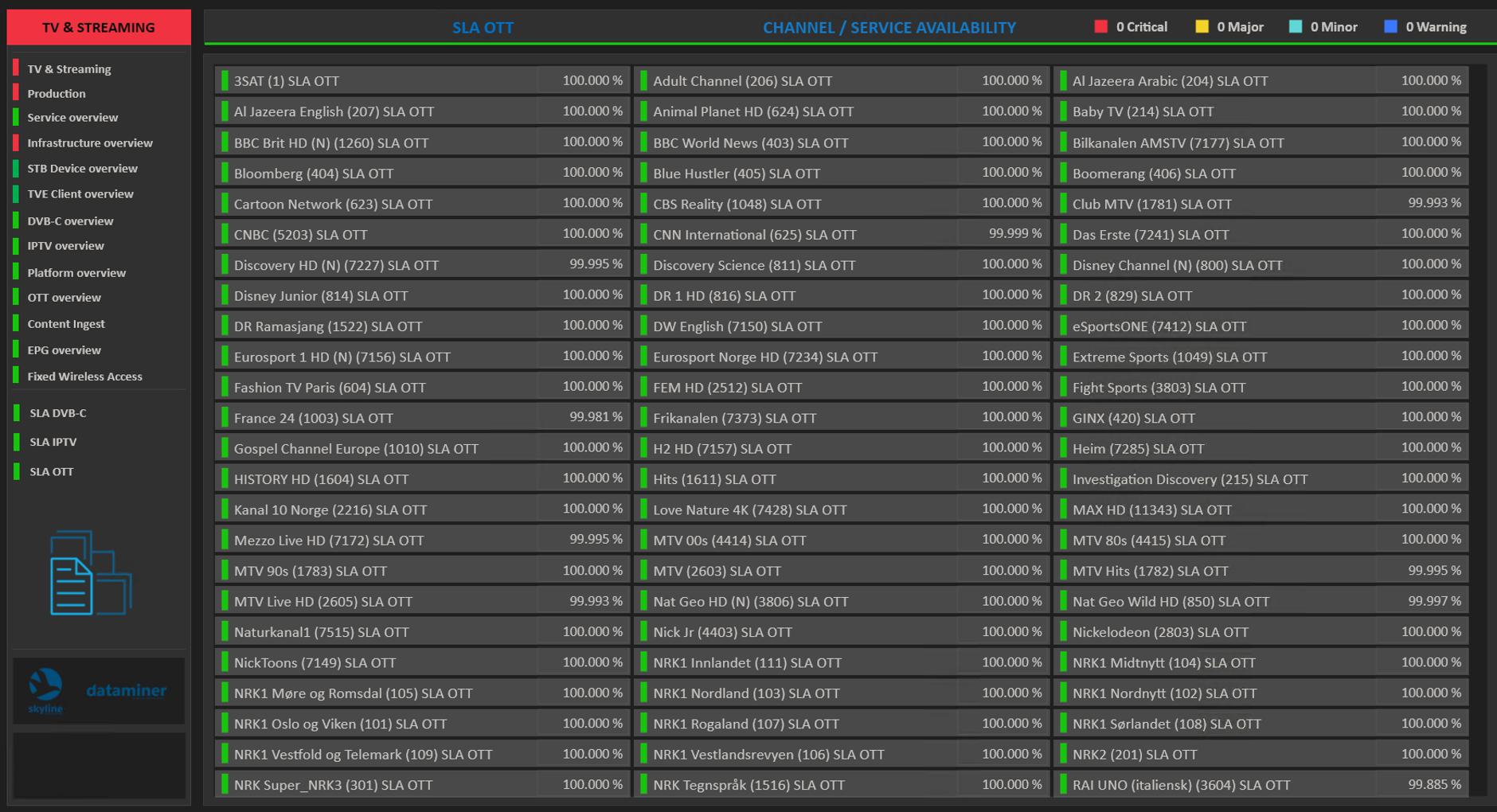
Task: Select Mezzo Live HD (7172) SLA OTT
Action: (x=422, y=541)
